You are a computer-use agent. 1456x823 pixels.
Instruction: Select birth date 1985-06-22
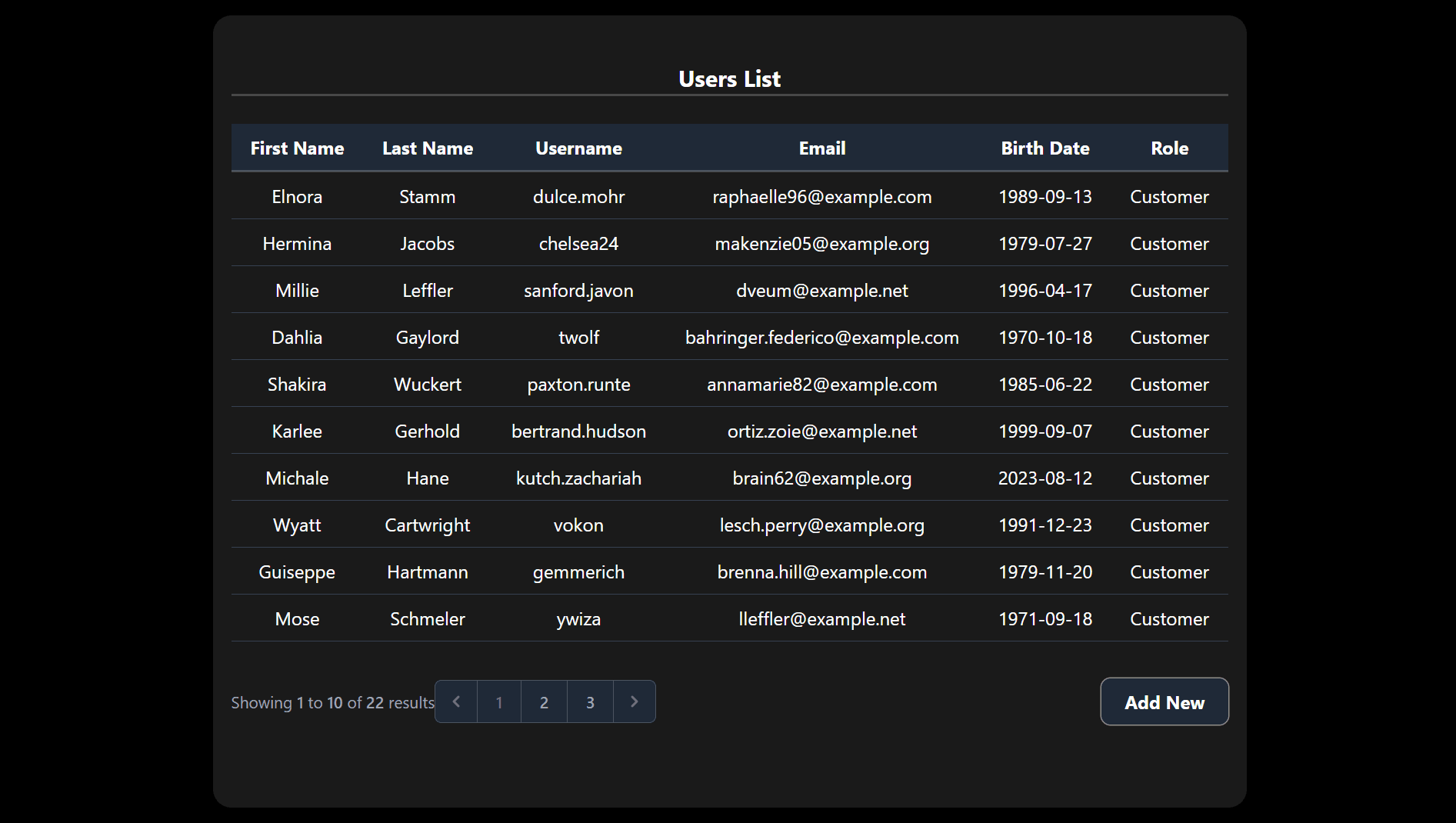tap(1045, 385)
